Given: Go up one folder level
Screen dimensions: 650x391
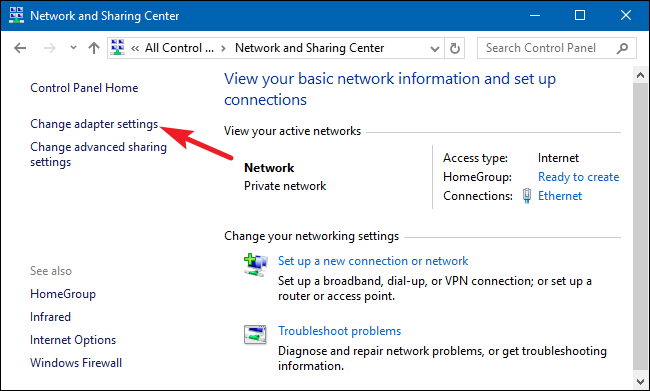Looking at the screenshot, I should pos(94,48).
